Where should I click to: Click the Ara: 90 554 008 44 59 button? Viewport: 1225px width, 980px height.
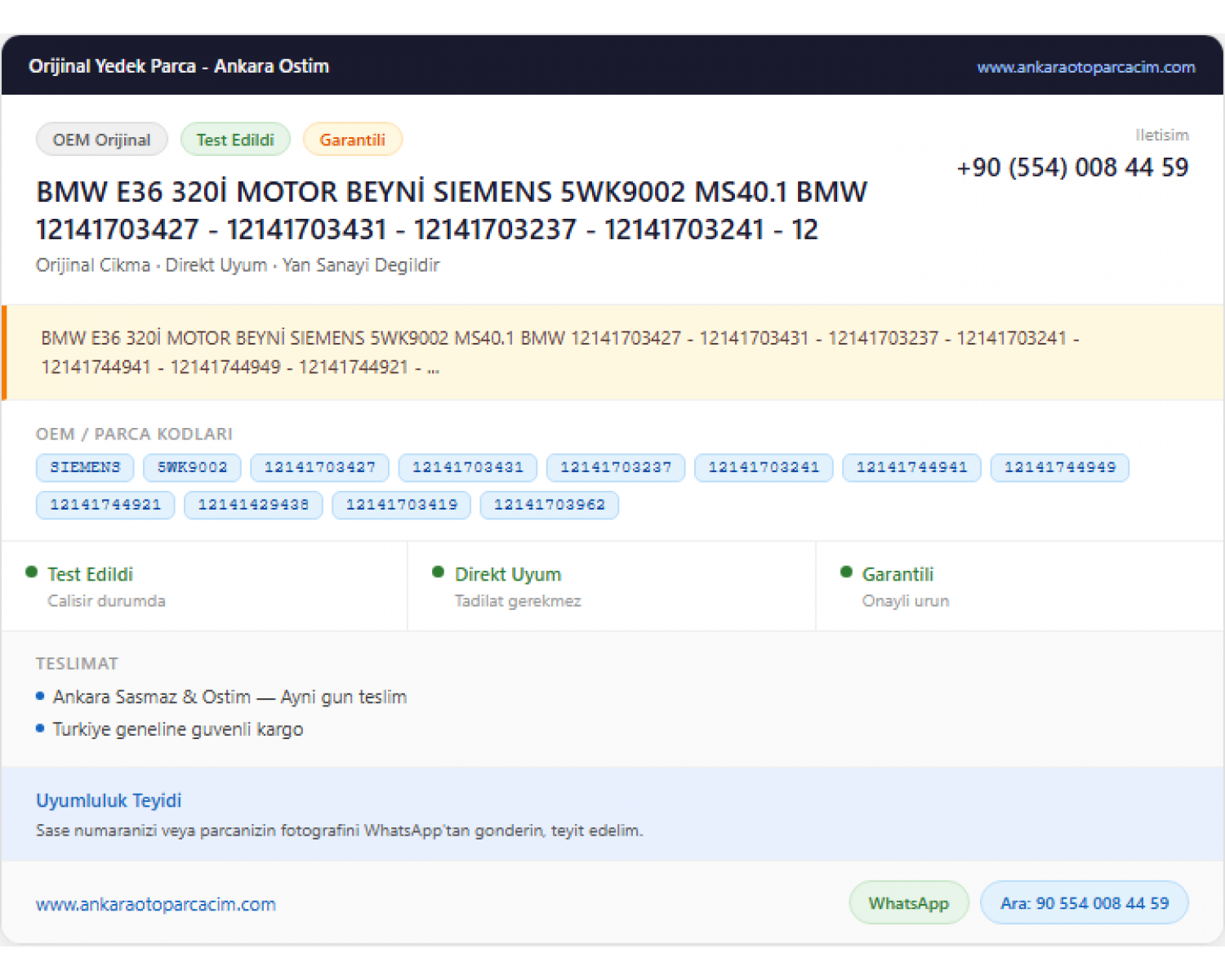1085,903
